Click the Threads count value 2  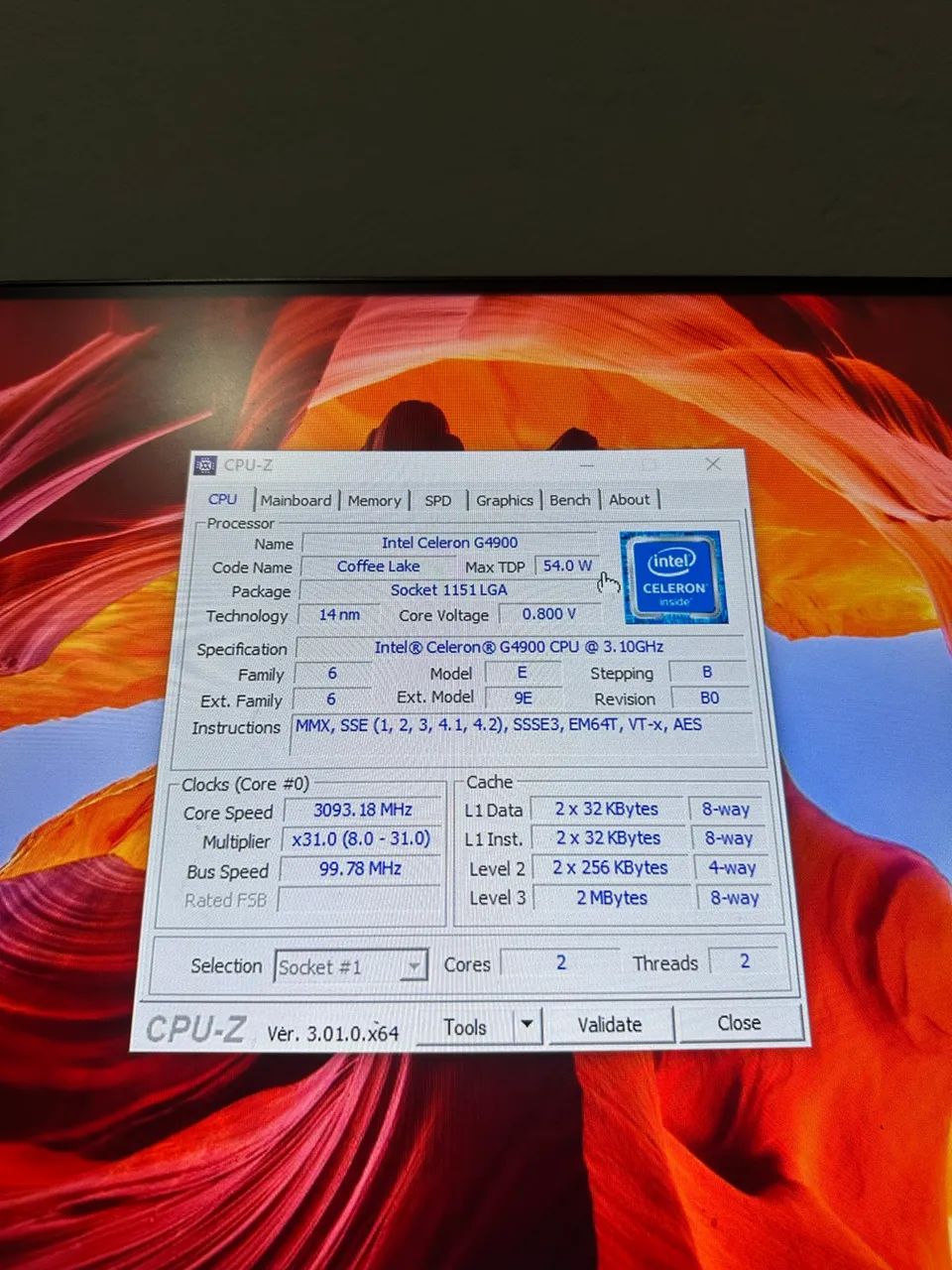click(x=745, y=961)
